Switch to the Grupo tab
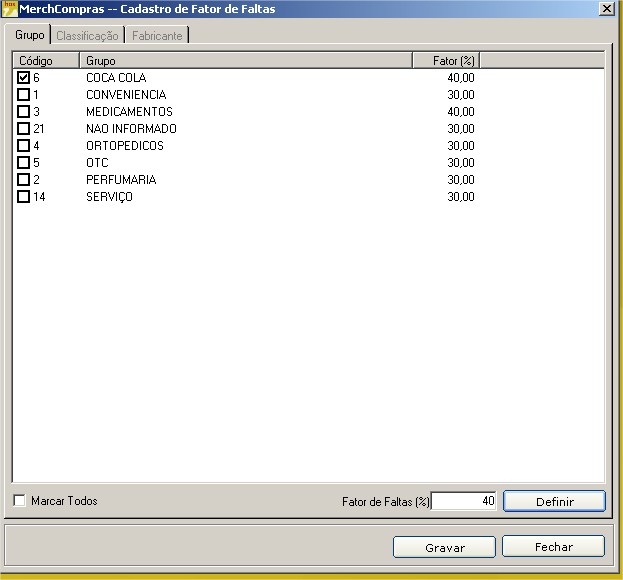The image size is (623, 580). [x=28, y=35]
